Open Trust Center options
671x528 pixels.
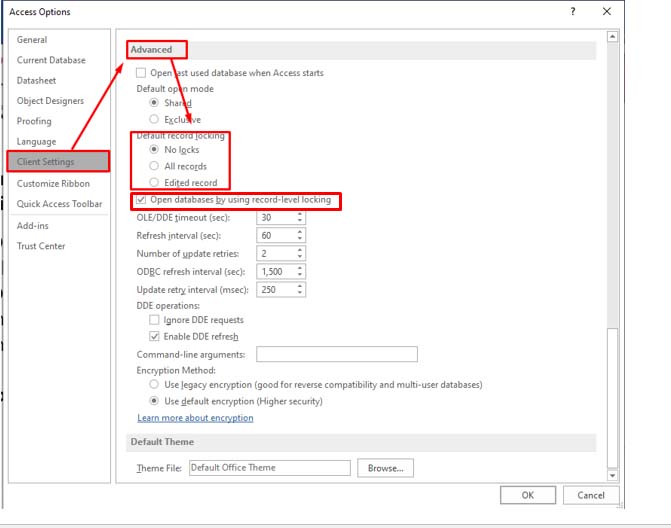[x=41, y=246]
